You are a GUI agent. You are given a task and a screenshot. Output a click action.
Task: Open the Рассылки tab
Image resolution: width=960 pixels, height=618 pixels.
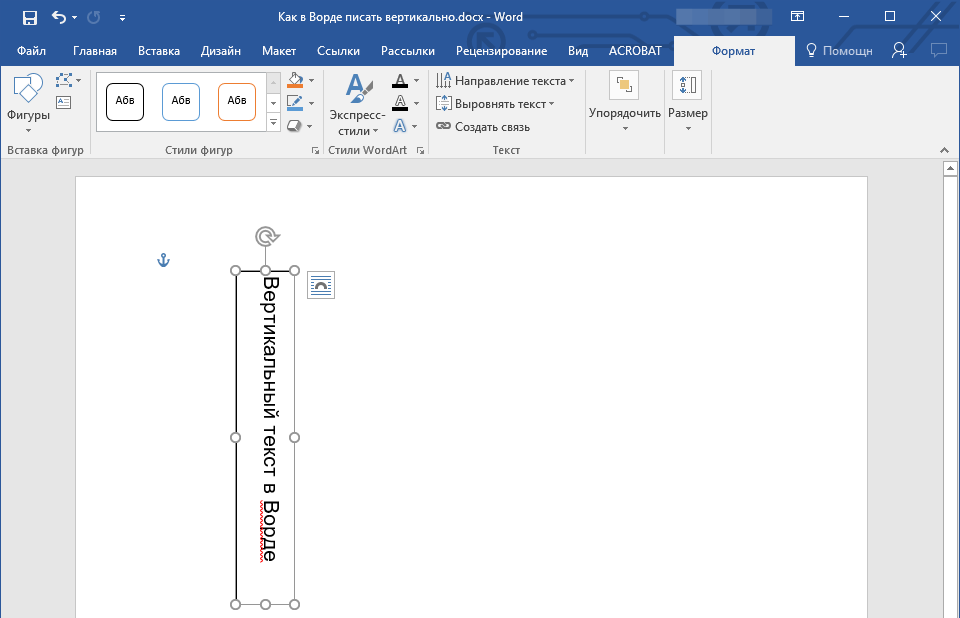coord(408,51)
